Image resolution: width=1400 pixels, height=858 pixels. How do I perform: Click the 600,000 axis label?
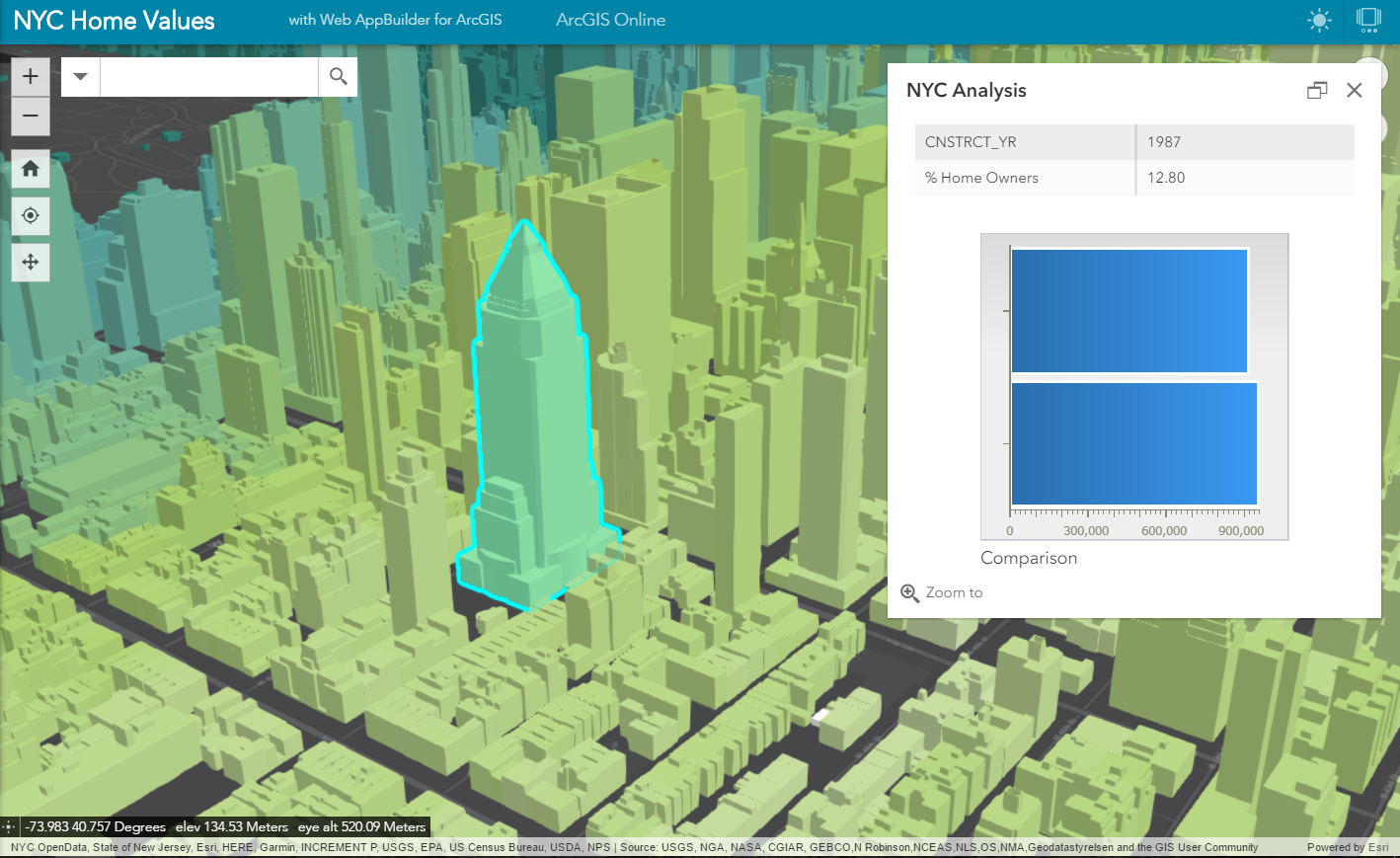pos(1164,531)
